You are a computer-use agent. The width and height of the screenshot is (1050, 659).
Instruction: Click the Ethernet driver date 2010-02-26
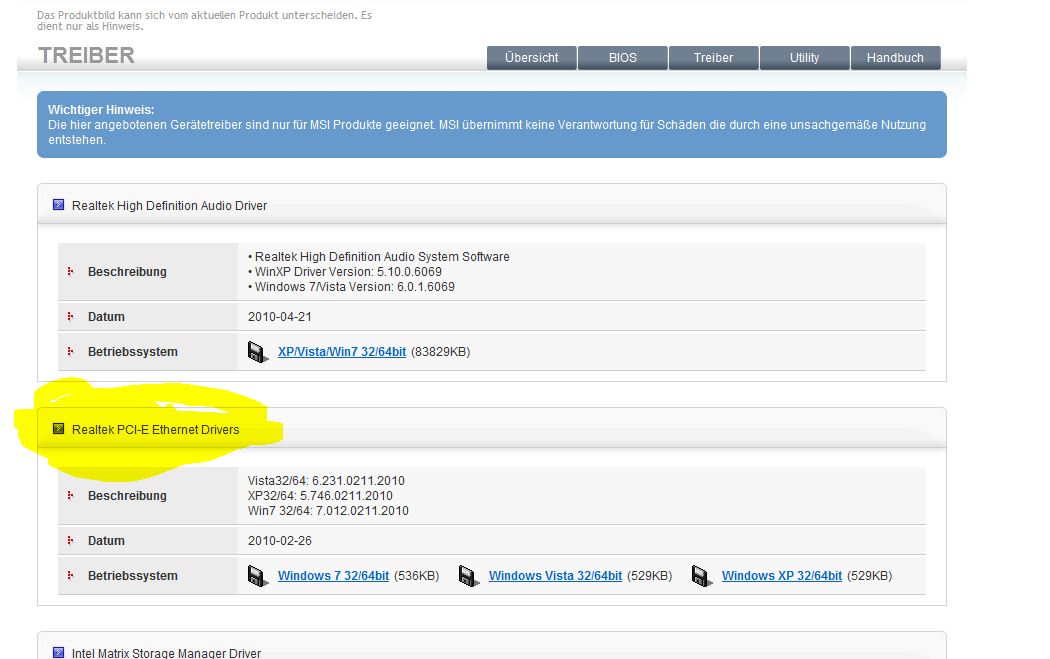point(279,540)
